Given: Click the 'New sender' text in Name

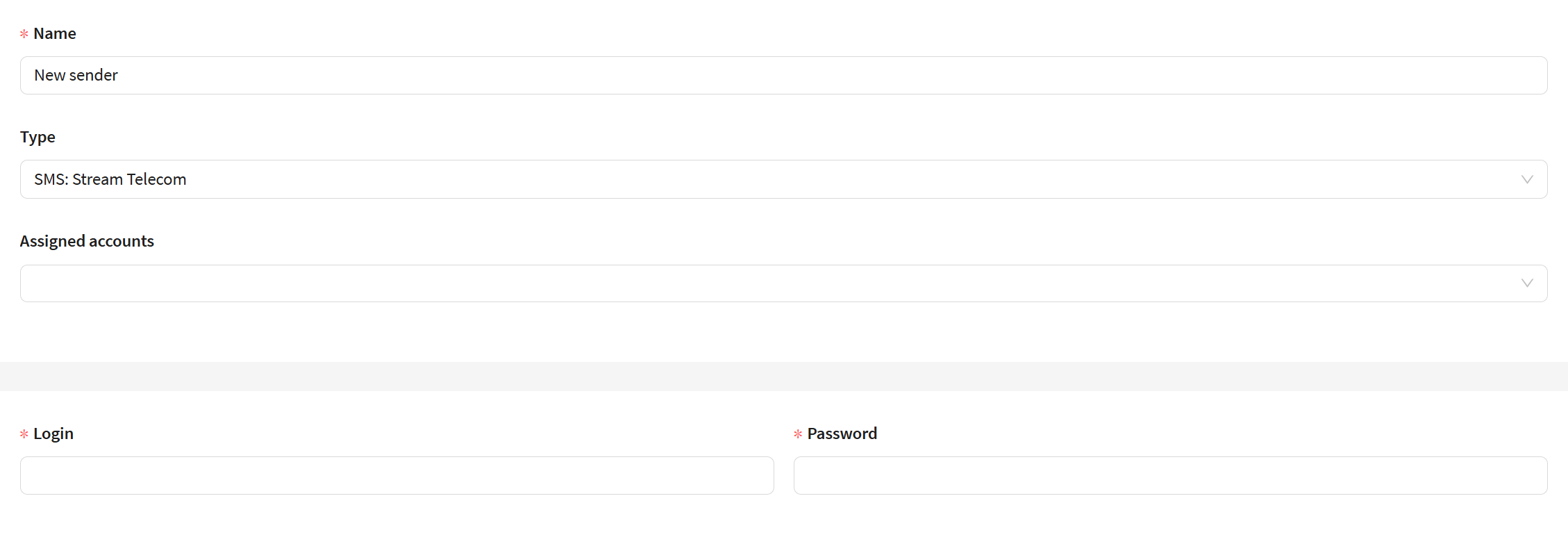Looking at the screenshot, I should pos(76,75).
